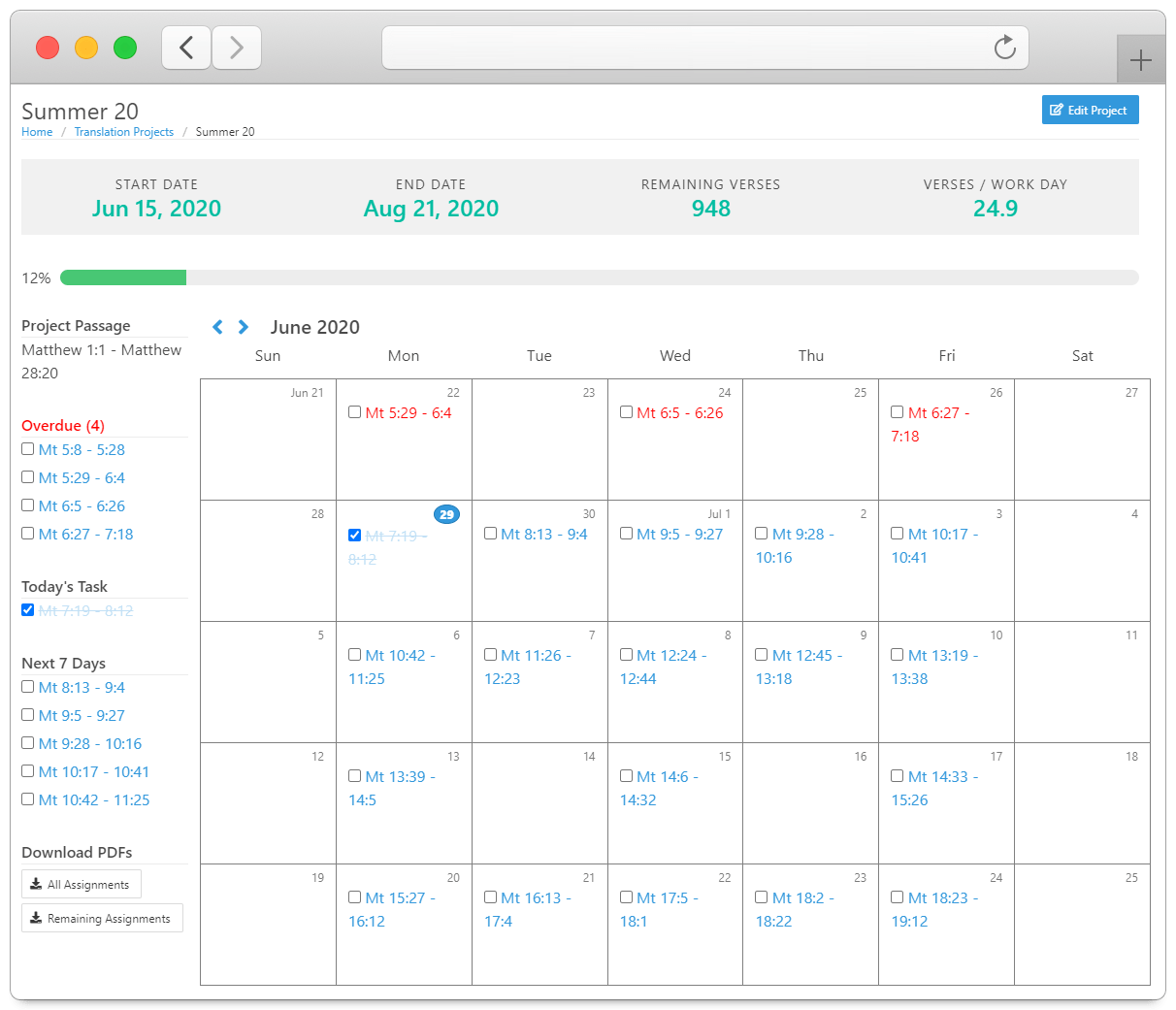1176x1010 pixels.
Task: Click the Edit Project button
Action: [1090, 110]
